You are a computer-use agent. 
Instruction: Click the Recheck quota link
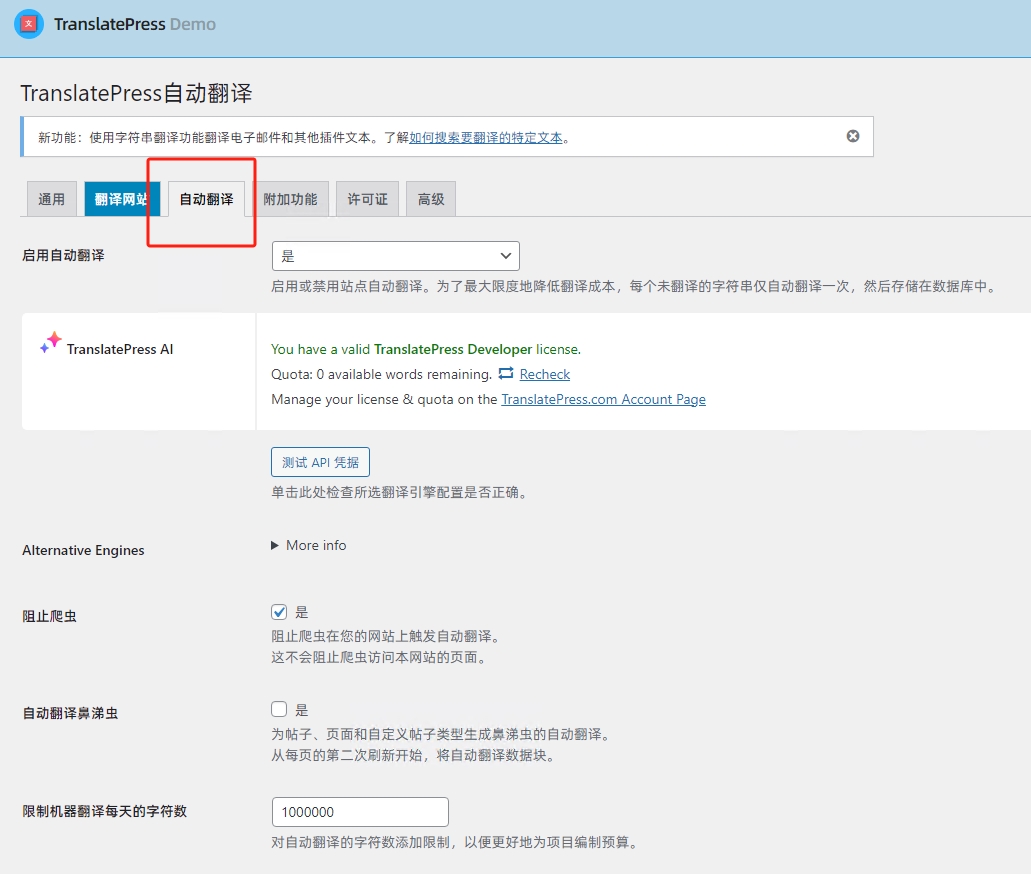544,374
